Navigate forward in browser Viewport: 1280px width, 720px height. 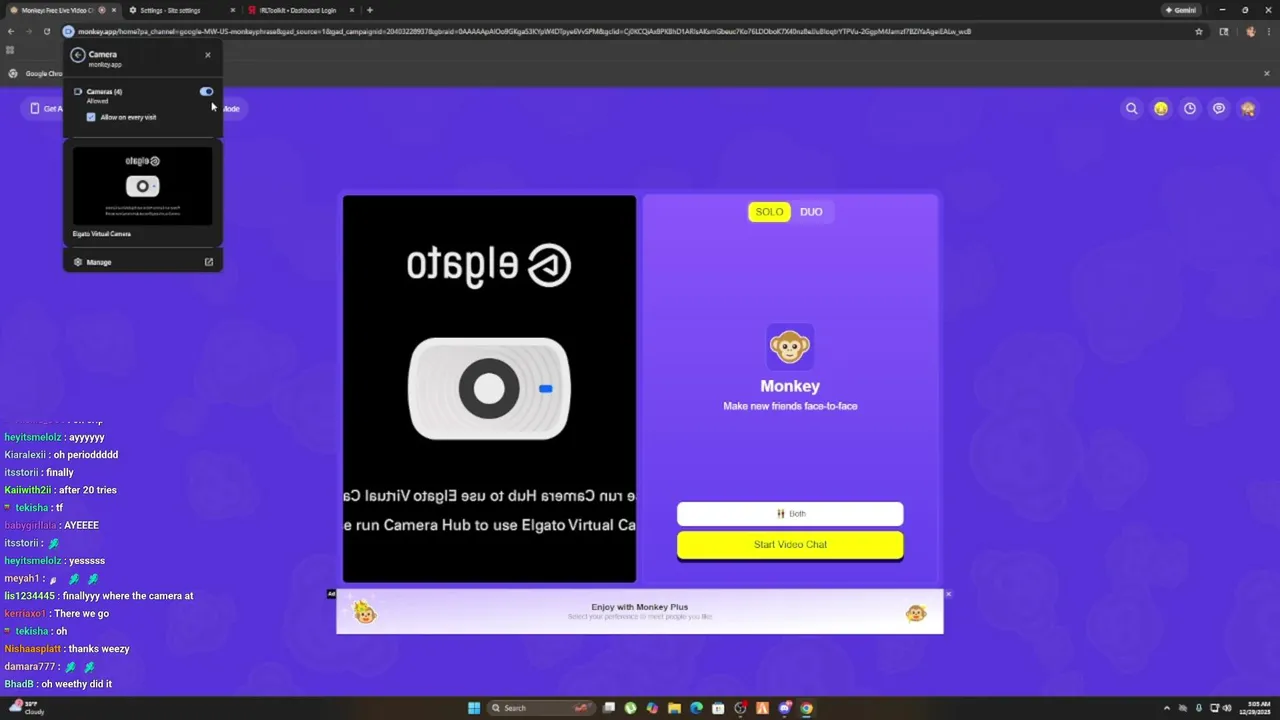[x=28, y=31]
